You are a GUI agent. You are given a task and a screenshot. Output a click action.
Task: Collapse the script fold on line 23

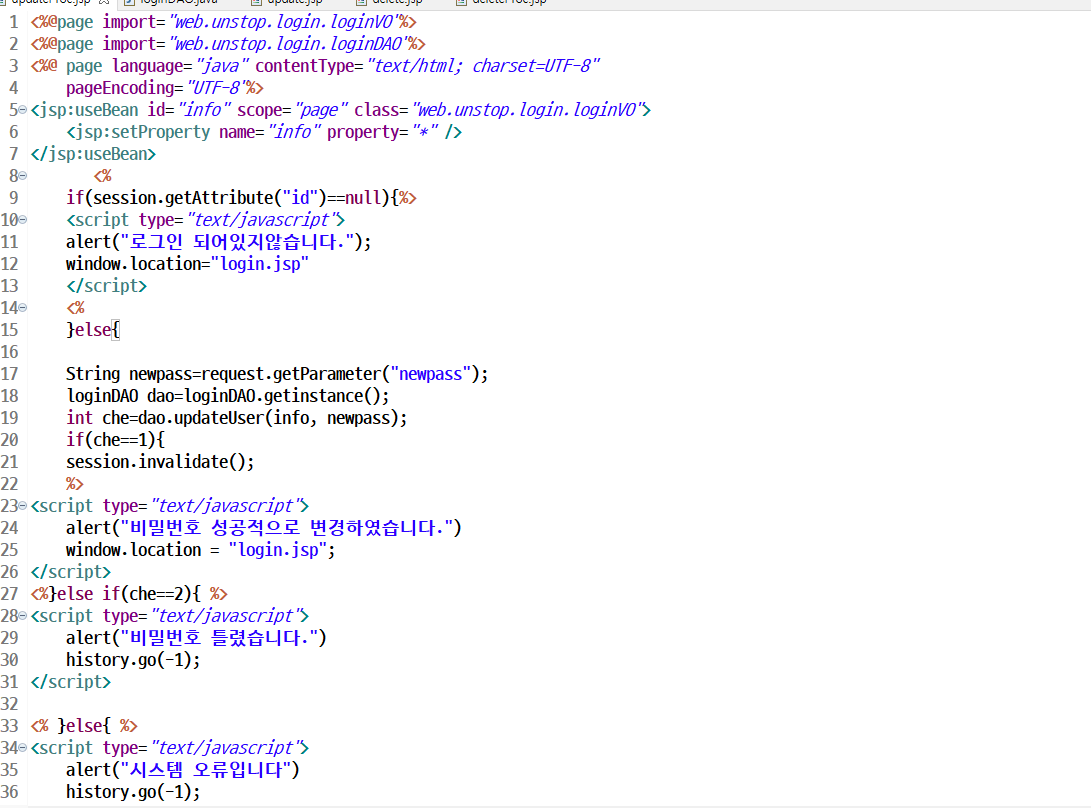22,506
